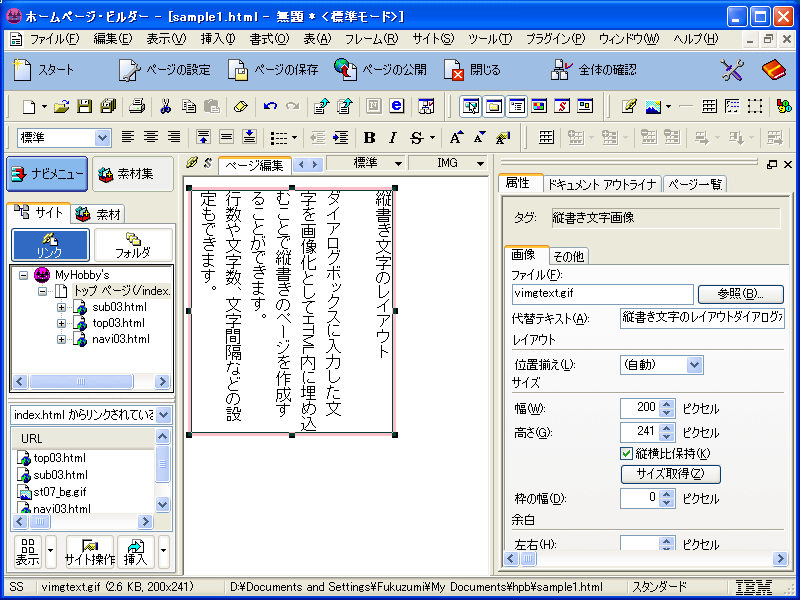The width and height of the screenshot is (800, 600).
Task: Increase 高さ(G) height value stepper
Action: point(666,428)
